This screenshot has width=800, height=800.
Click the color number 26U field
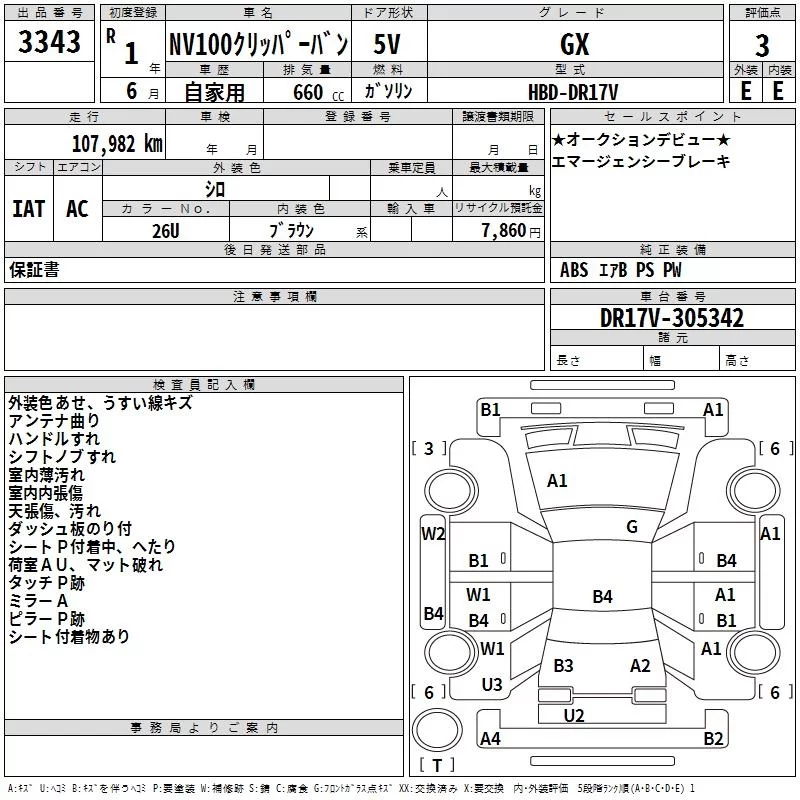(166, 231)
